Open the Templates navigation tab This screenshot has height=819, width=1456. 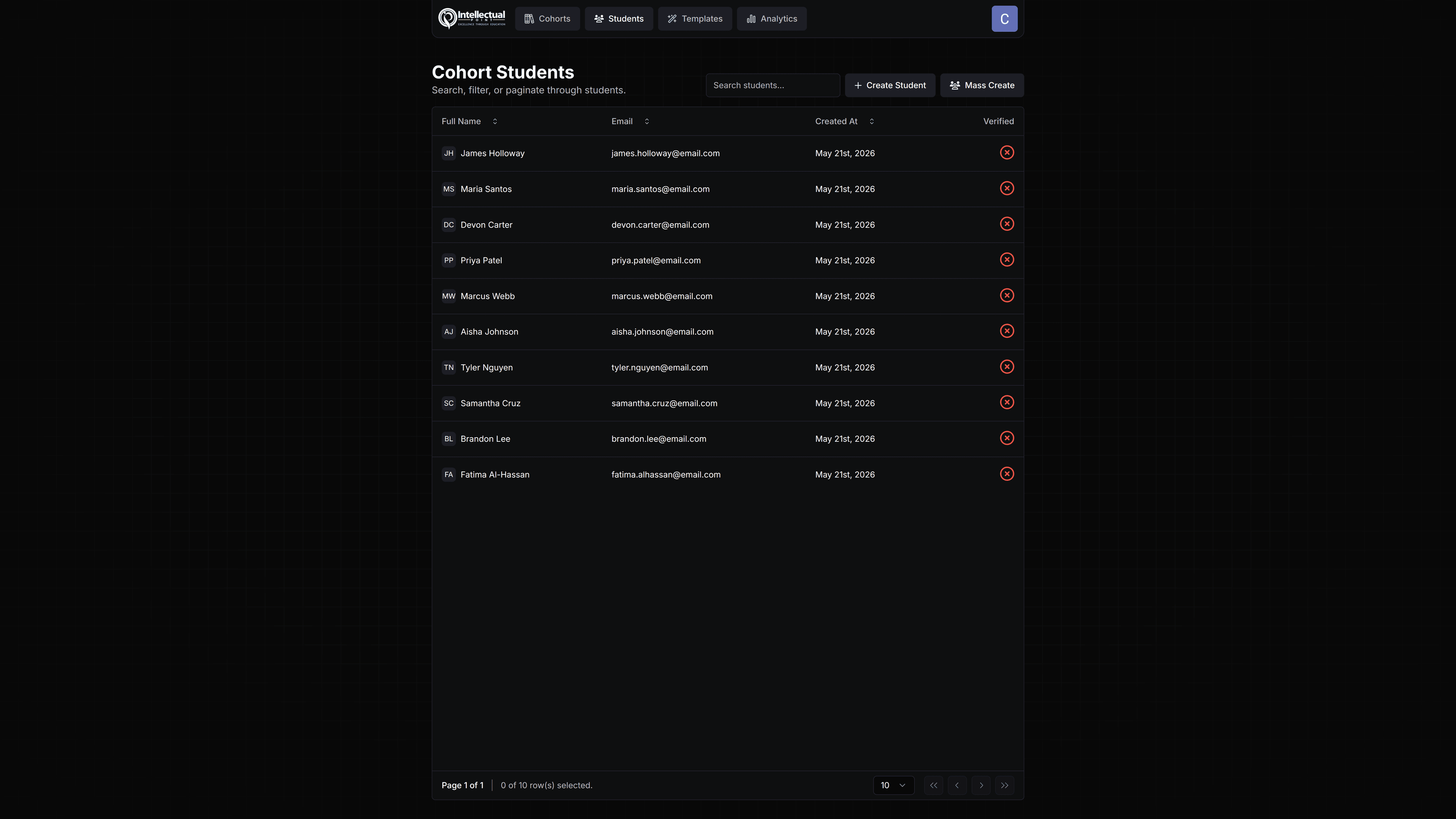(x=695, y=19)
